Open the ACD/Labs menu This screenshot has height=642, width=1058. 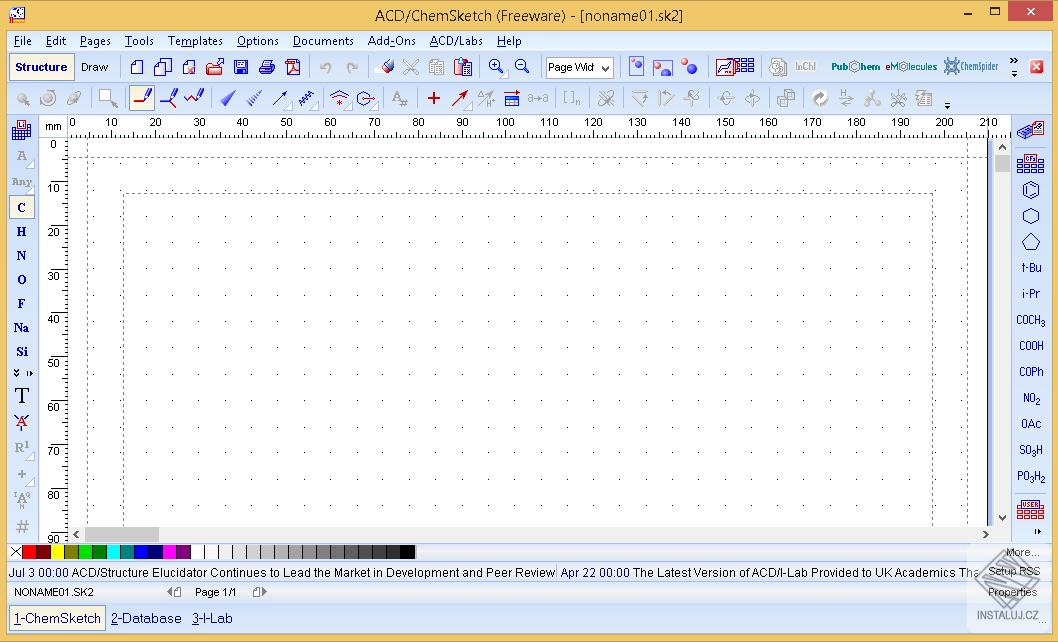[456, 41]
